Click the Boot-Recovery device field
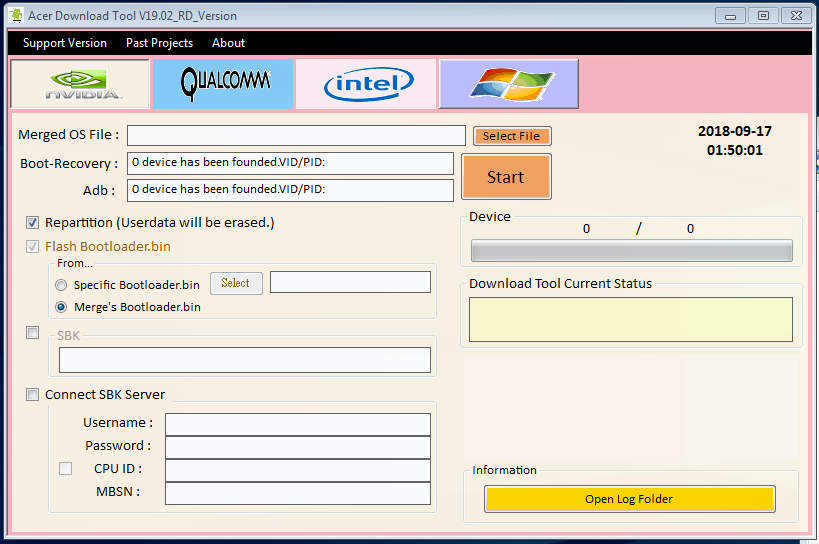This screenshot has height=544, width=819. click(290, 163)
